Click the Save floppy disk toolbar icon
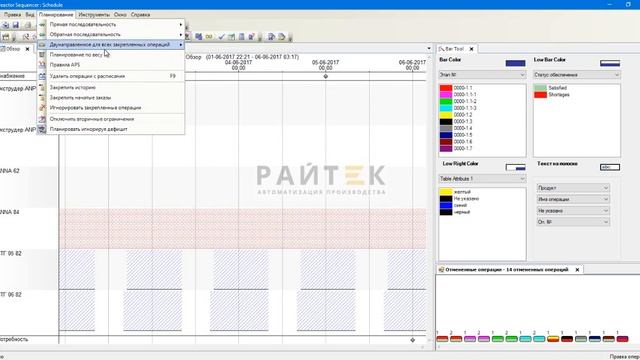Viewport: 640px width, 360px height. tap(16, 25)
